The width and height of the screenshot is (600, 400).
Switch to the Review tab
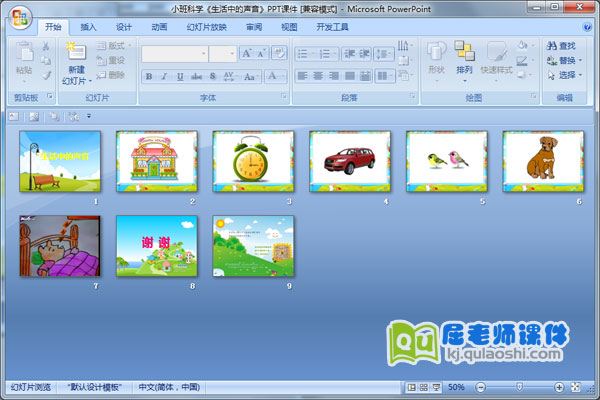pos(254,27)
